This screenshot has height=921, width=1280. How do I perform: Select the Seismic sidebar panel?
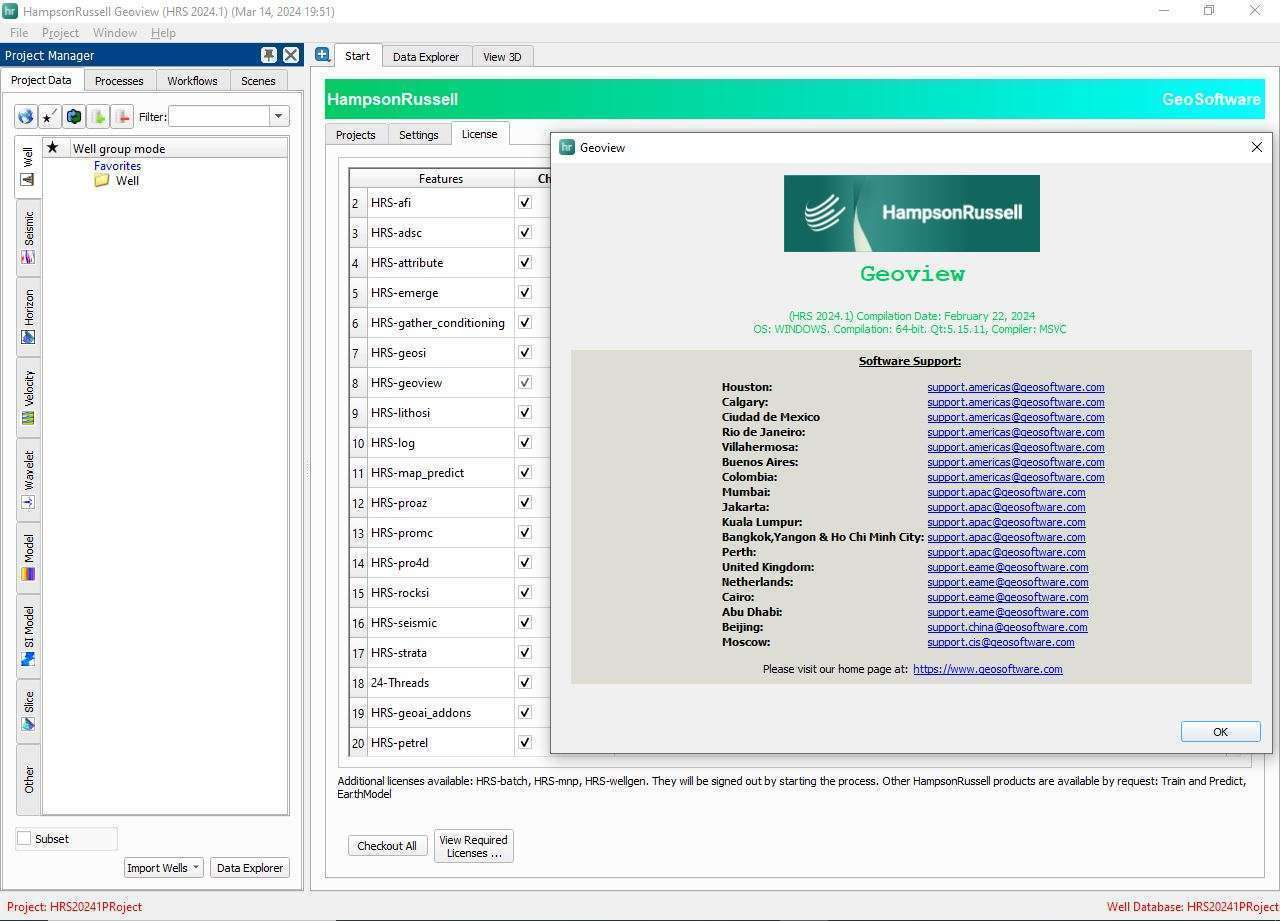tap(27, 232)
